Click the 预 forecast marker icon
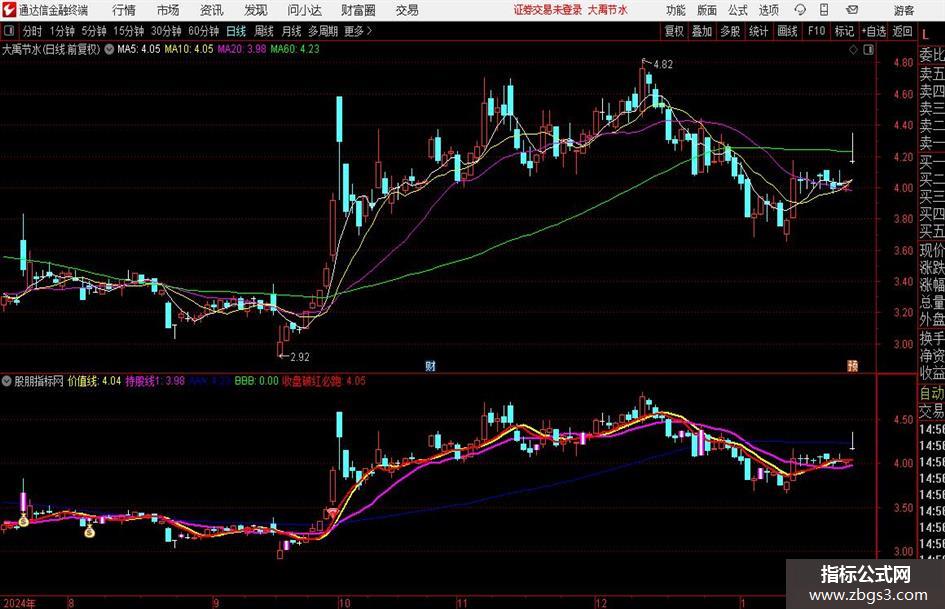 click(852, 366)
